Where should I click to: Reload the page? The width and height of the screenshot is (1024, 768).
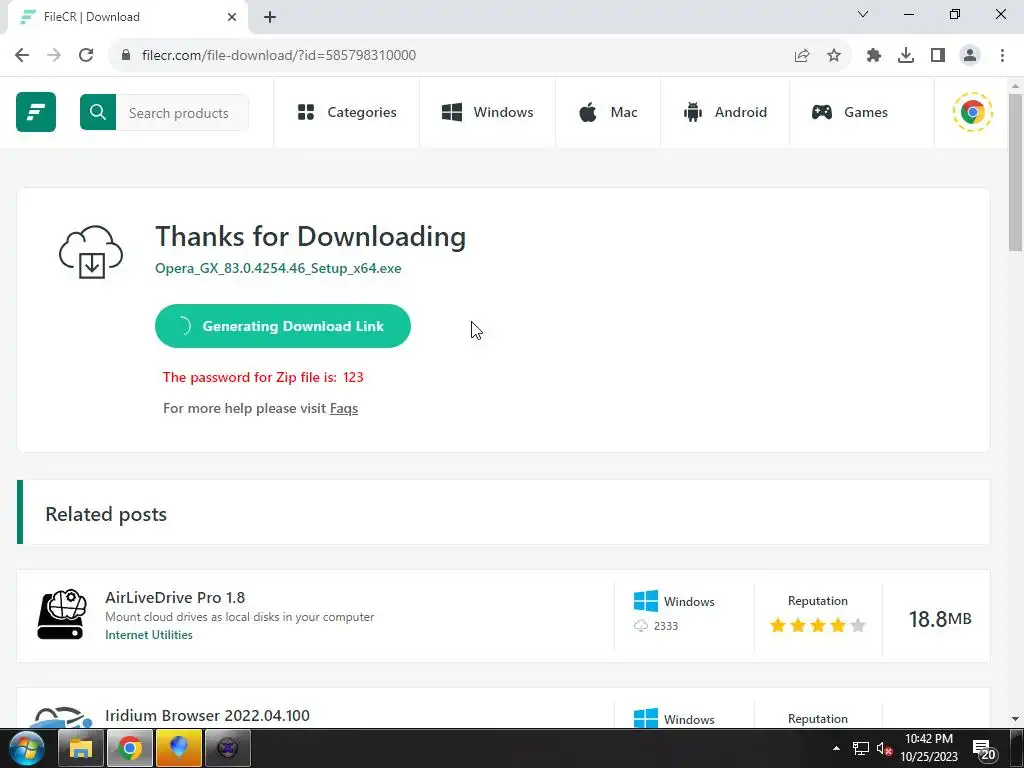86,56
